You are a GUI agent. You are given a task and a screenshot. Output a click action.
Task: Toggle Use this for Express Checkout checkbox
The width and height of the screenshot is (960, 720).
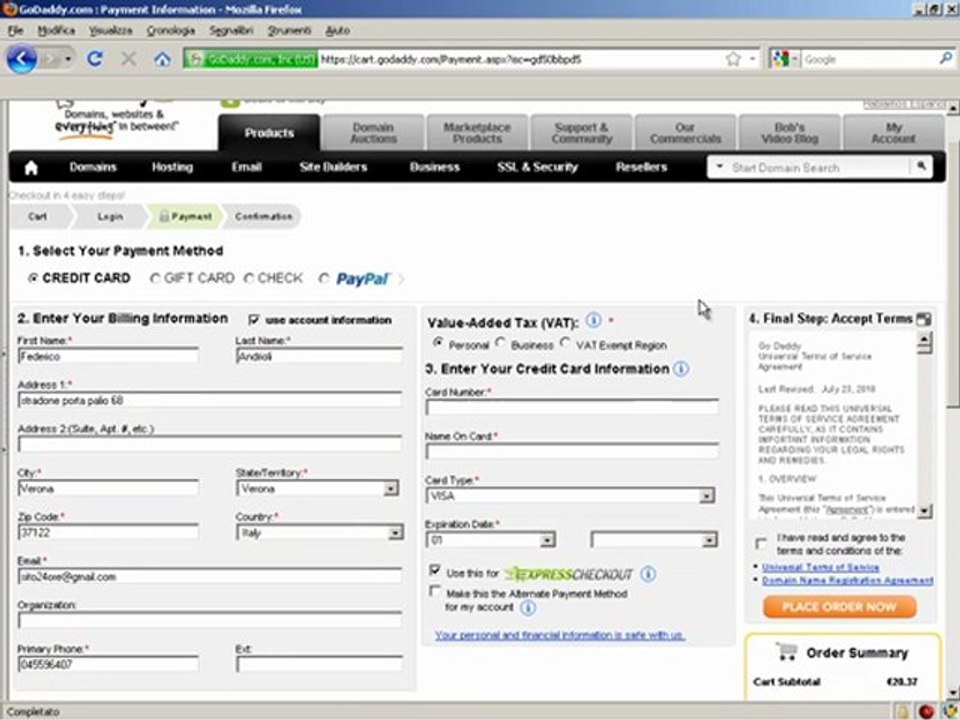[435, 571]
